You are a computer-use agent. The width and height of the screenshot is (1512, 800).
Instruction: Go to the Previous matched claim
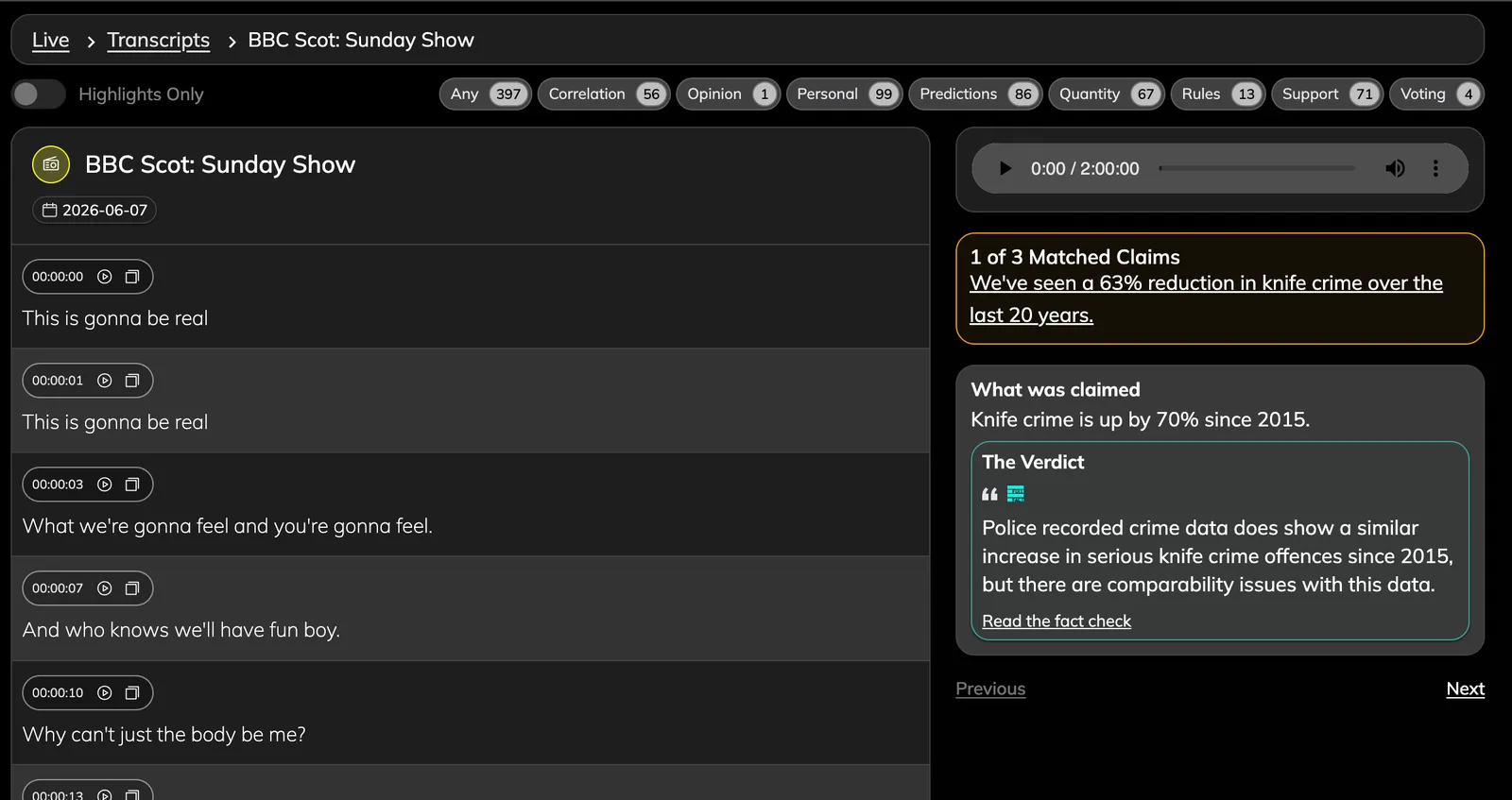click(990, 689)
